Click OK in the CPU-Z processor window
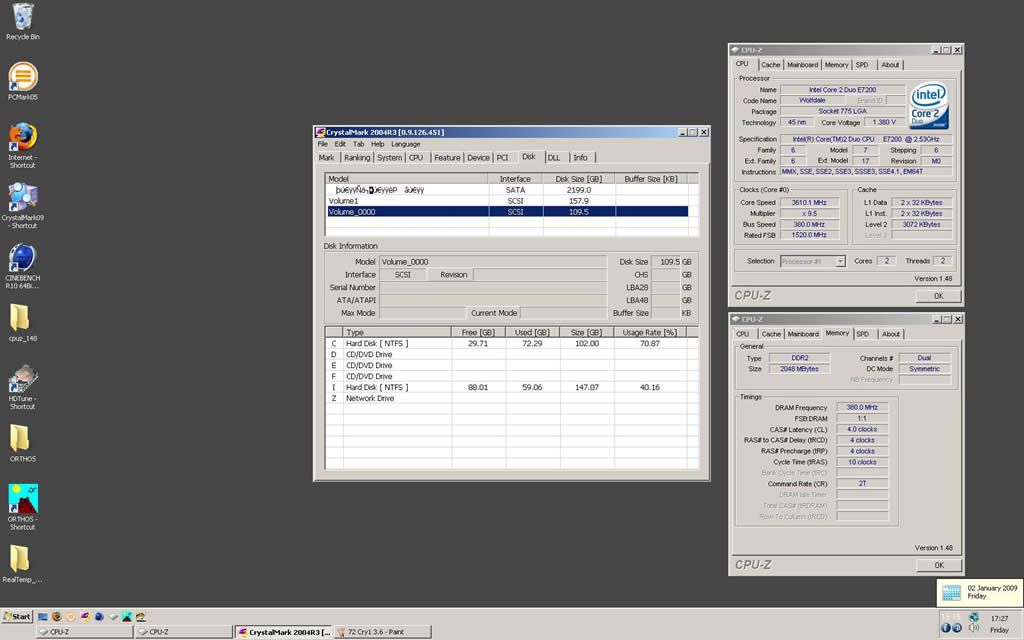 click(938, 296)
